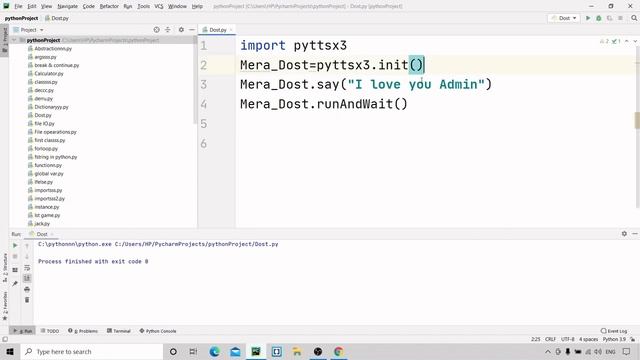This screenshot has height=360, width=640.
Task: Toggle the Structure side tool window tab
Action: point(4,268)
